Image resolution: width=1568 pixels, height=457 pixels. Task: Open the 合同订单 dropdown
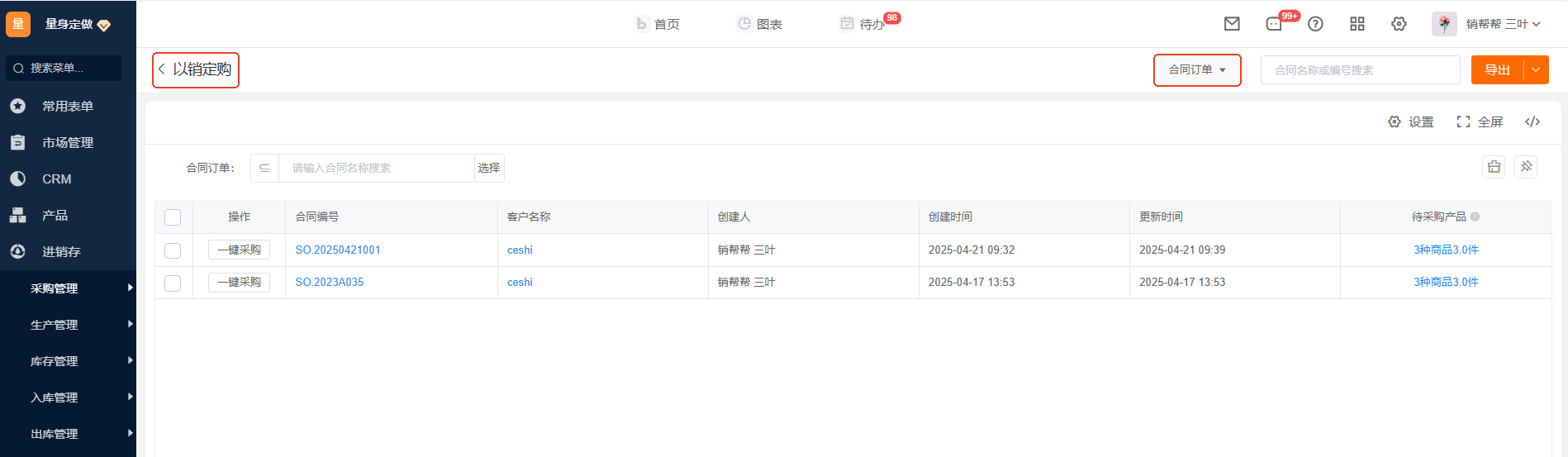coord(1197,70)
